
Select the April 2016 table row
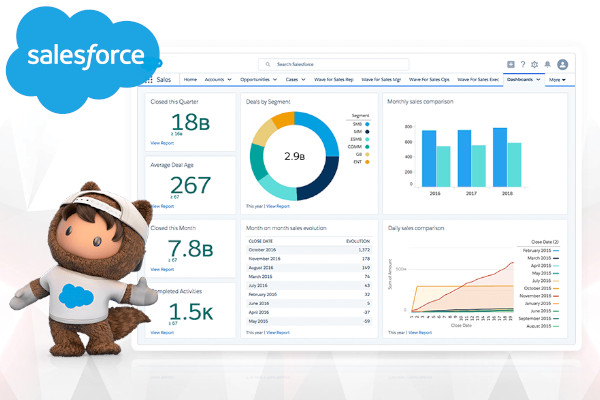(x=309, y=312)
